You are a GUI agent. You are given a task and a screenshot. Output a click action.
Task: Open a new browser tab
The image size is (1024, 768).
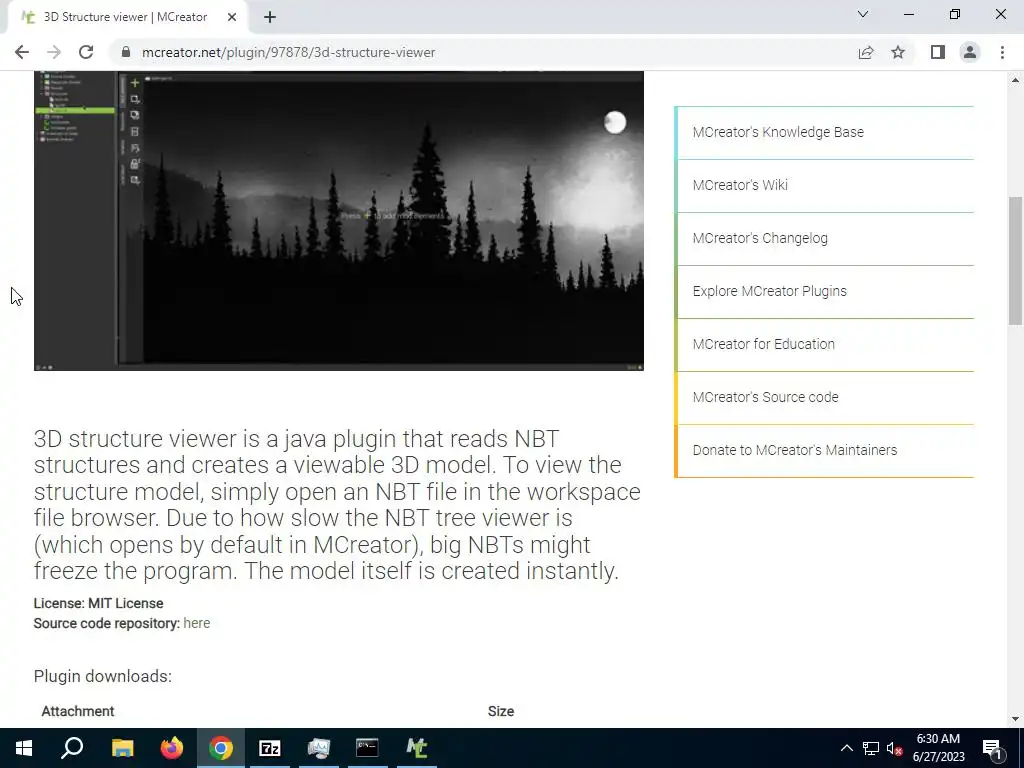pos(270,17)
